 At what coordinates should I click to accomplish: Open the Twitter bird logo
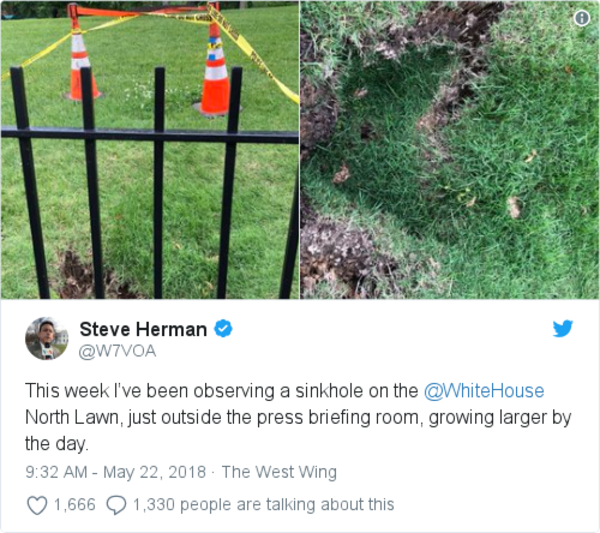coord(562,329)
